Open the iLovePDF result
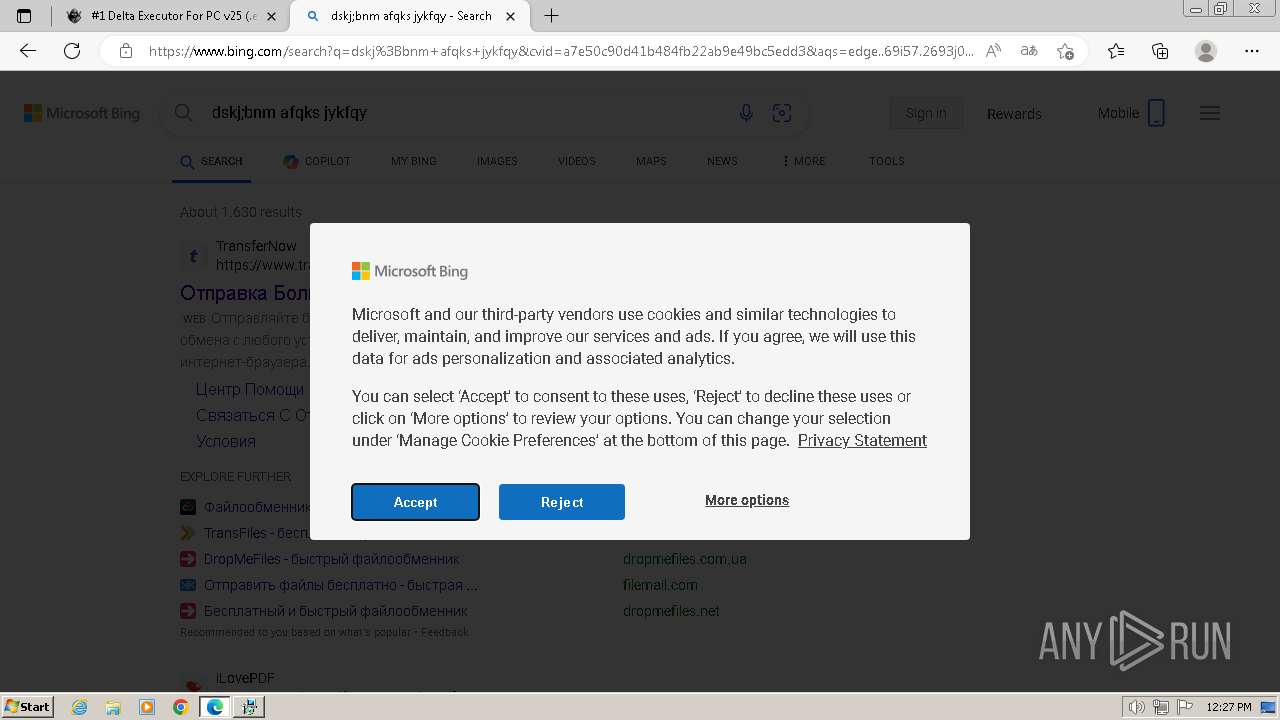 tap(245, 678)
